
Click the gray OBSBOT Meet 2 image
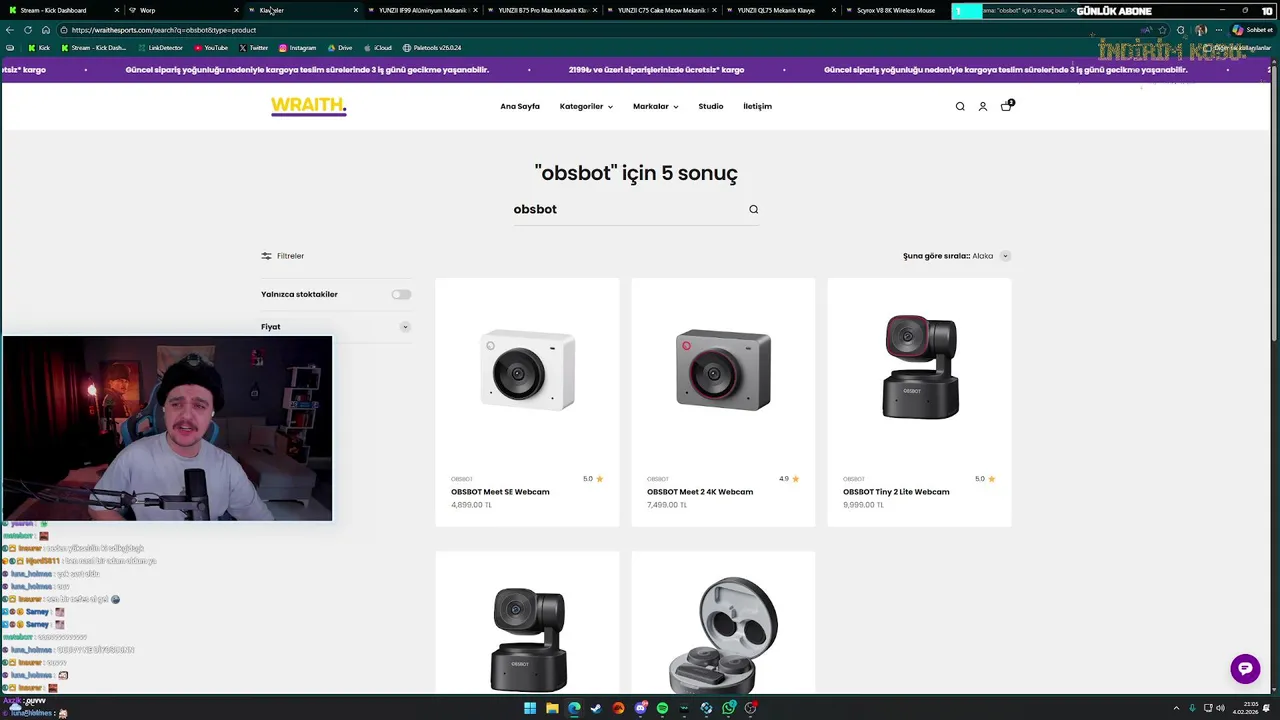click(x=723, y=370)
